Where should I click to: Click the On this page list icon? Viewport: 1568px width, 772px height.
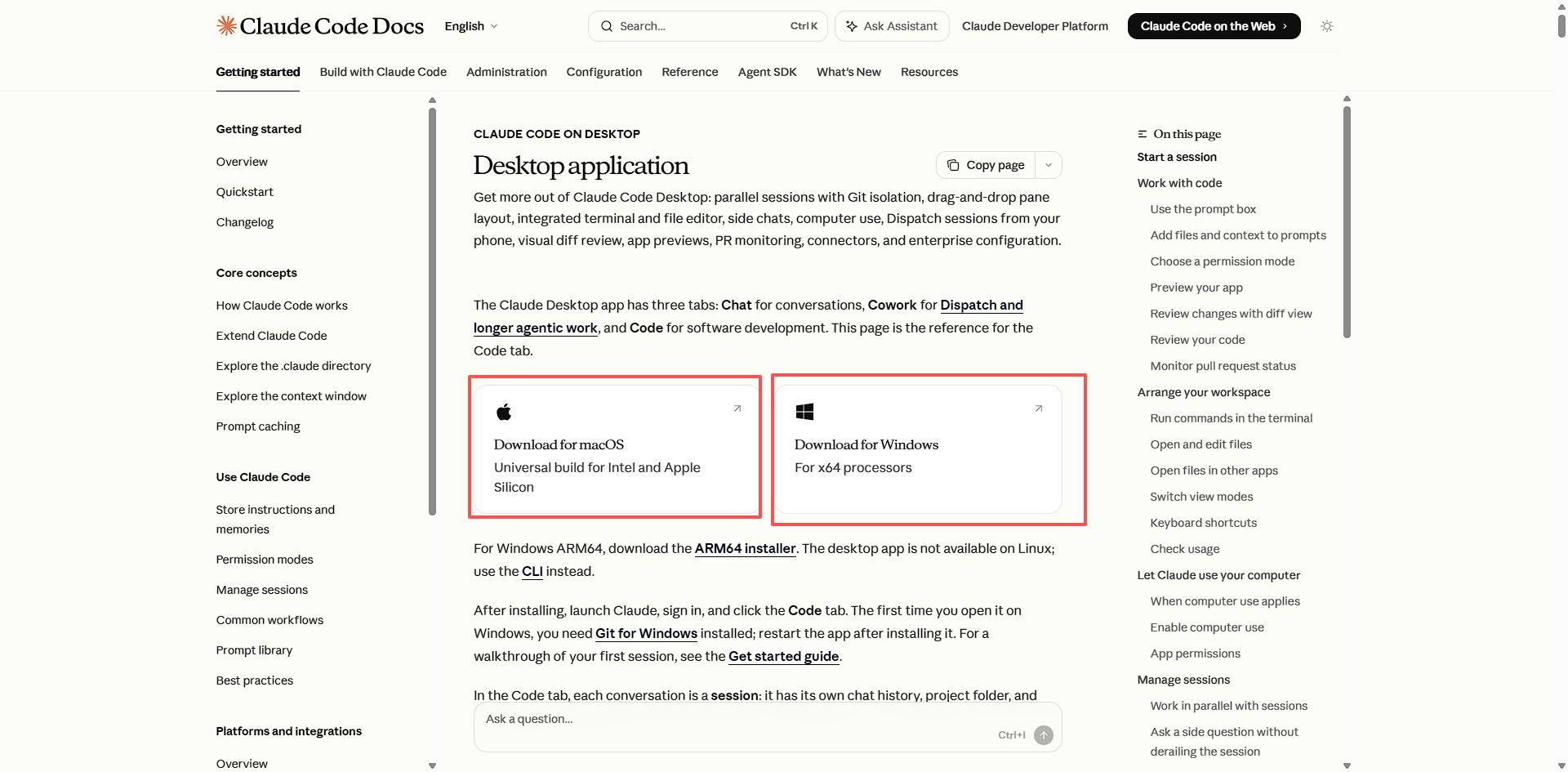pos(1143,134)
